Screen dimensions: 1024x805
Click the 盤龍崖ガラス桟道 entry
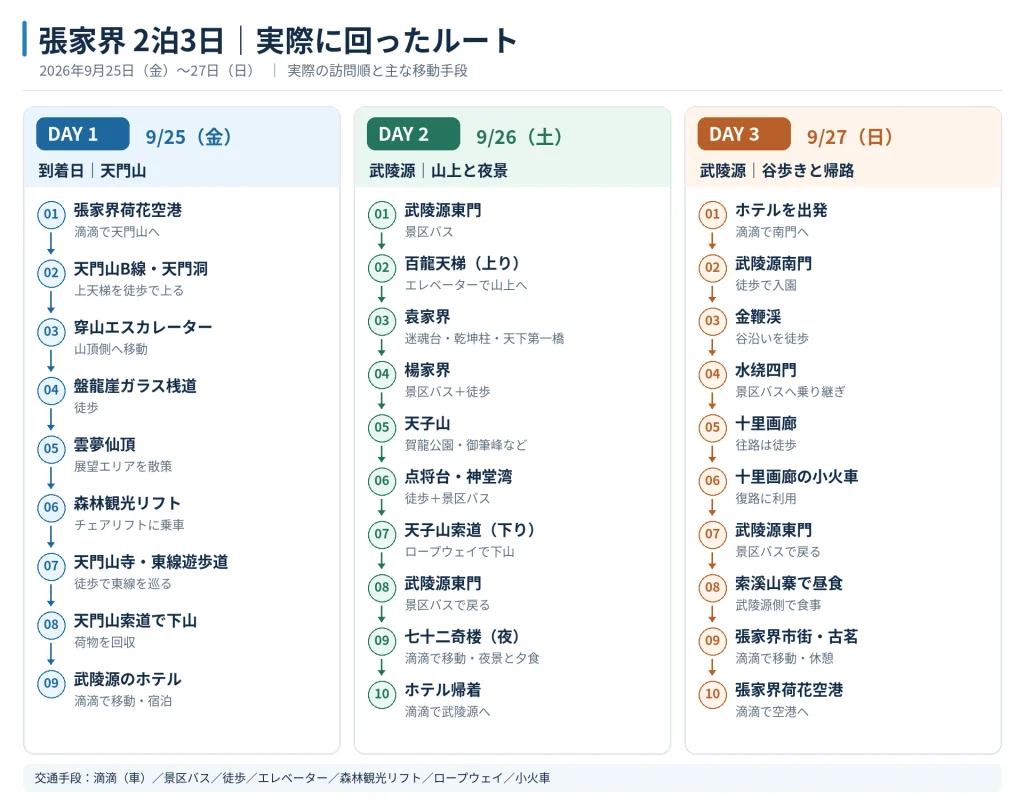pos(135,387)
